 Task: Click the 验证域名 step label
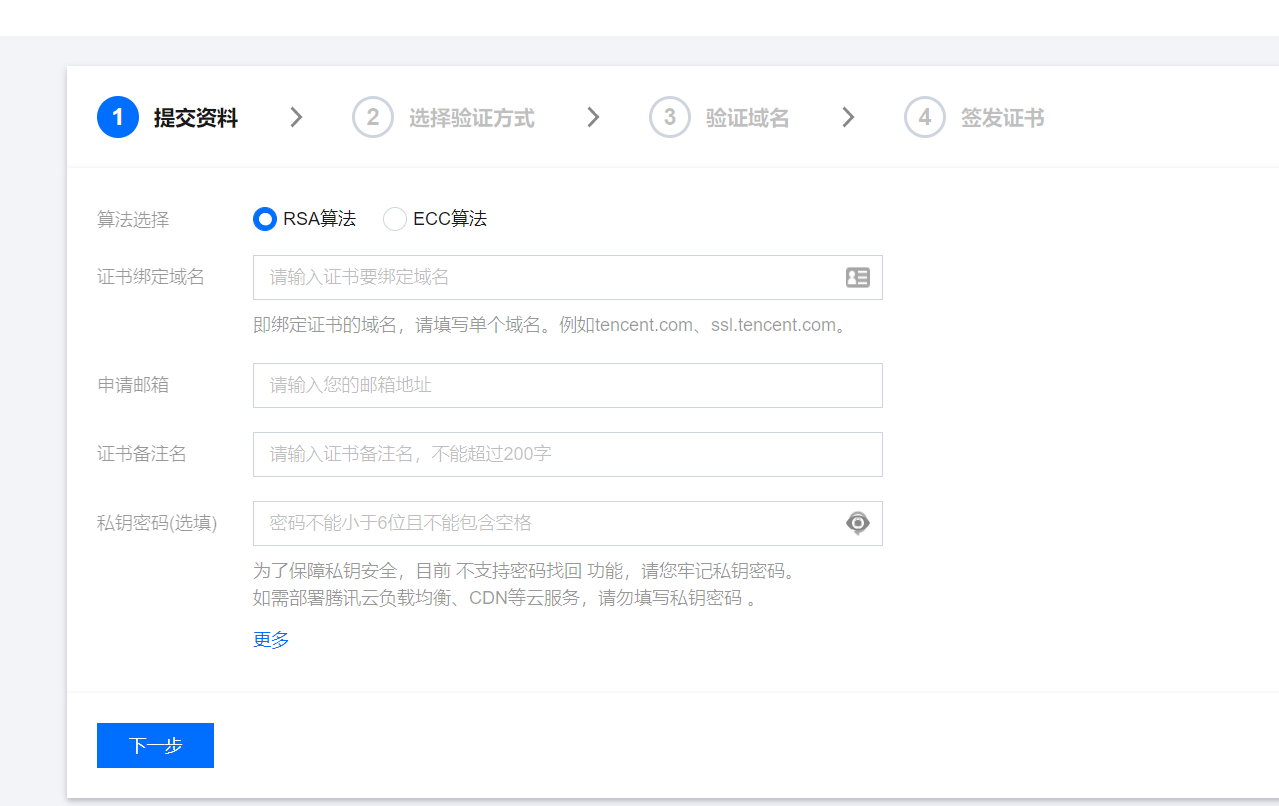[x=747, y=119]
